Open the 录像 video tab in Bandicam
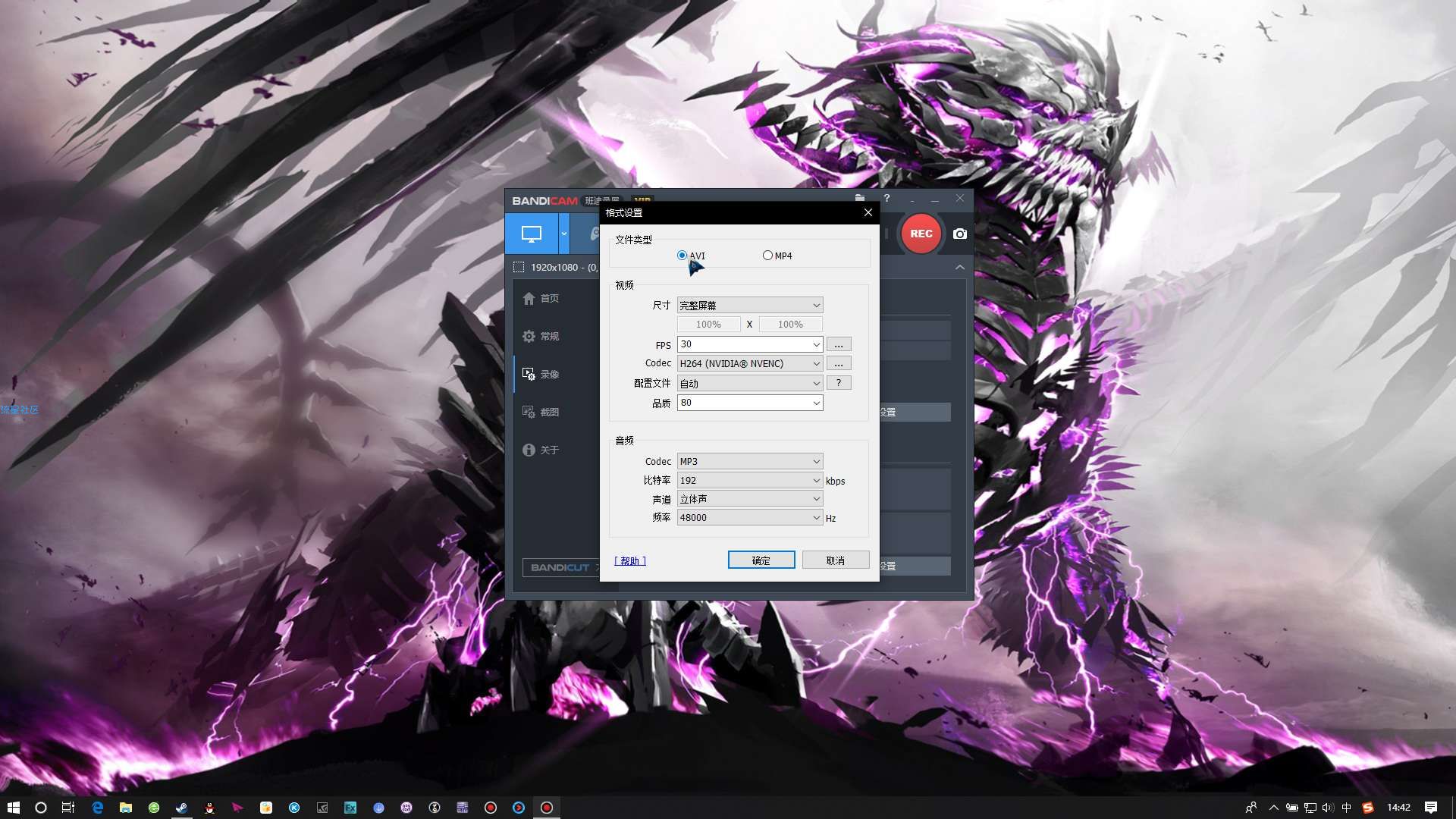The height and width of the screenshot is (819, 1456). [x=541, y=375]
